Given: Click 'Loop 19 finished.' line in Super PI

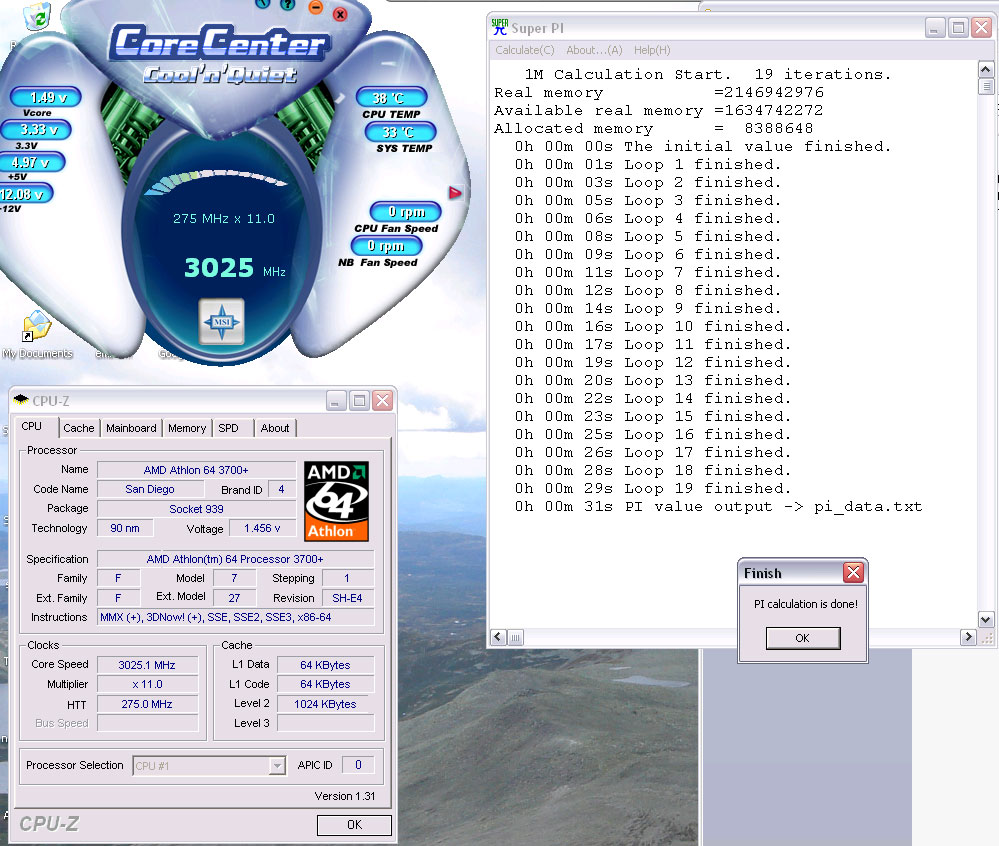Looking at the screenshot, I should click(652, 489).
